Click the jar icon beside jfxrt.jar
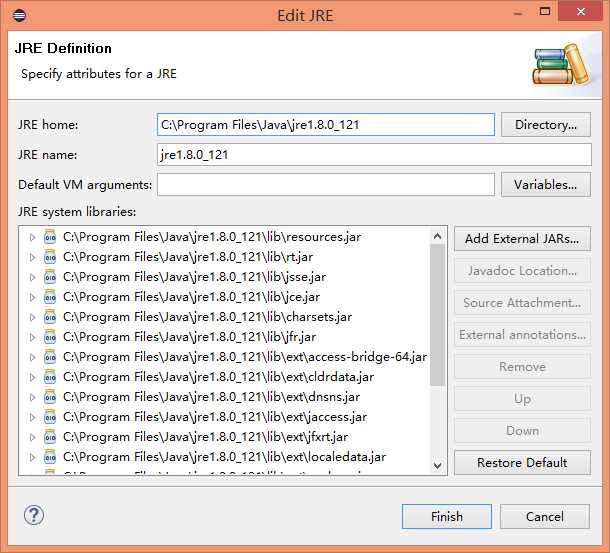Image resolution: width=610 pixels, height=553 pixels. (x=50, y=437)
